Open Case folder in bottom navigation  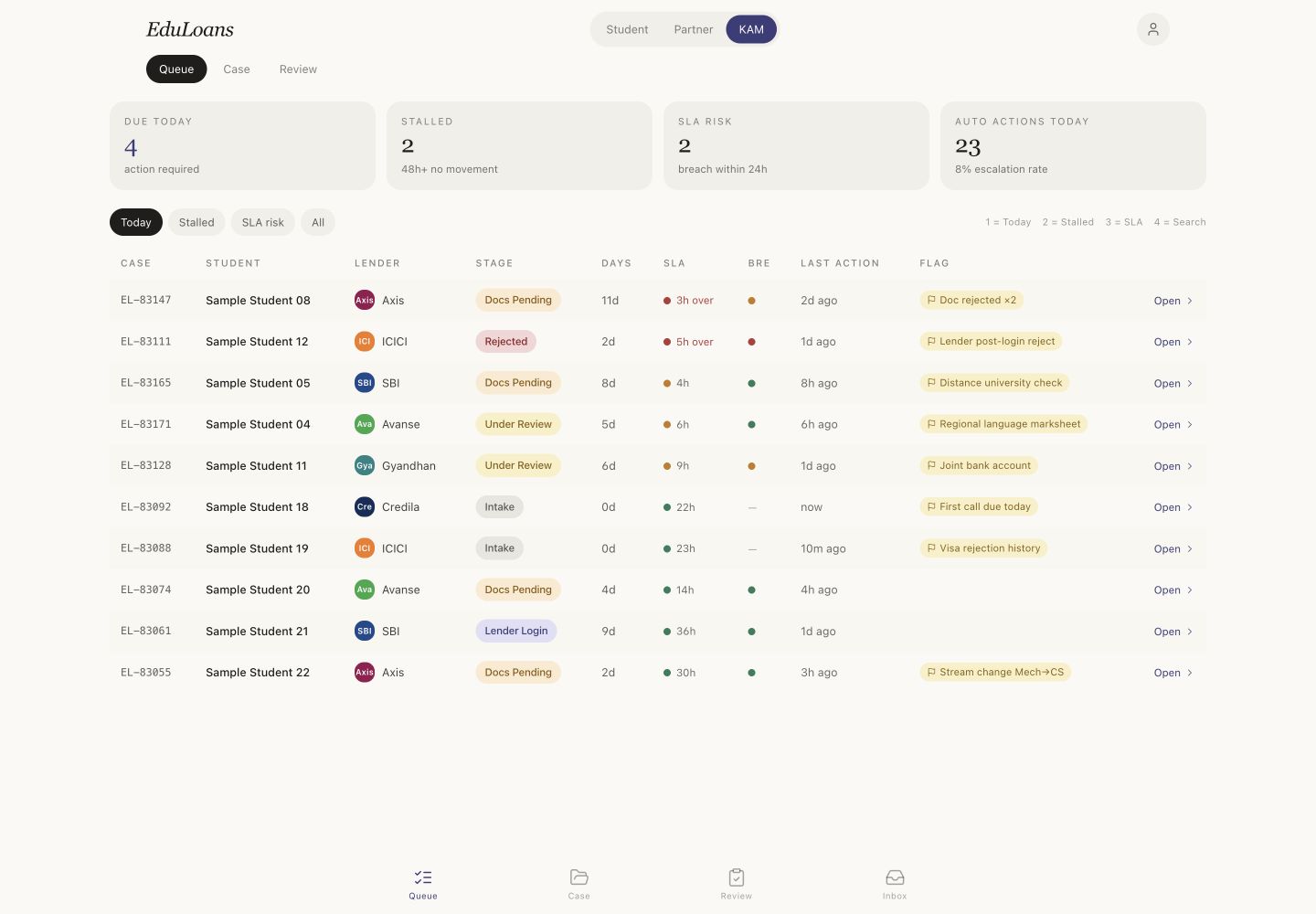[578, 884]
